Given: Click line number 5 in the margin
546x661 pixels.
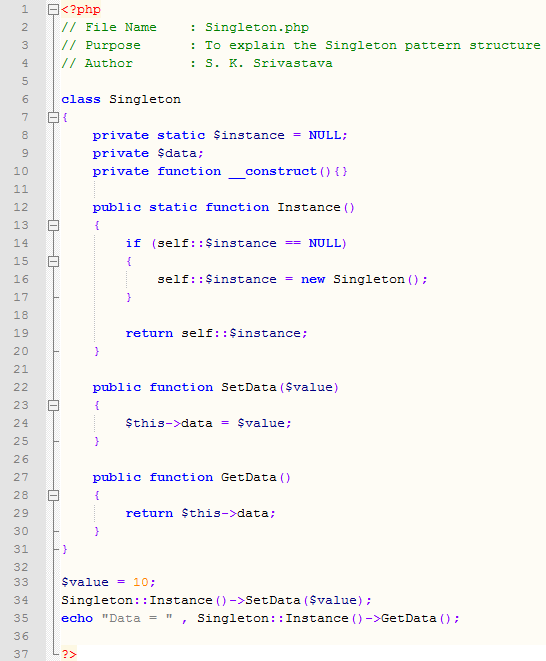Looking at the screenshot, I should pos(25,81).
